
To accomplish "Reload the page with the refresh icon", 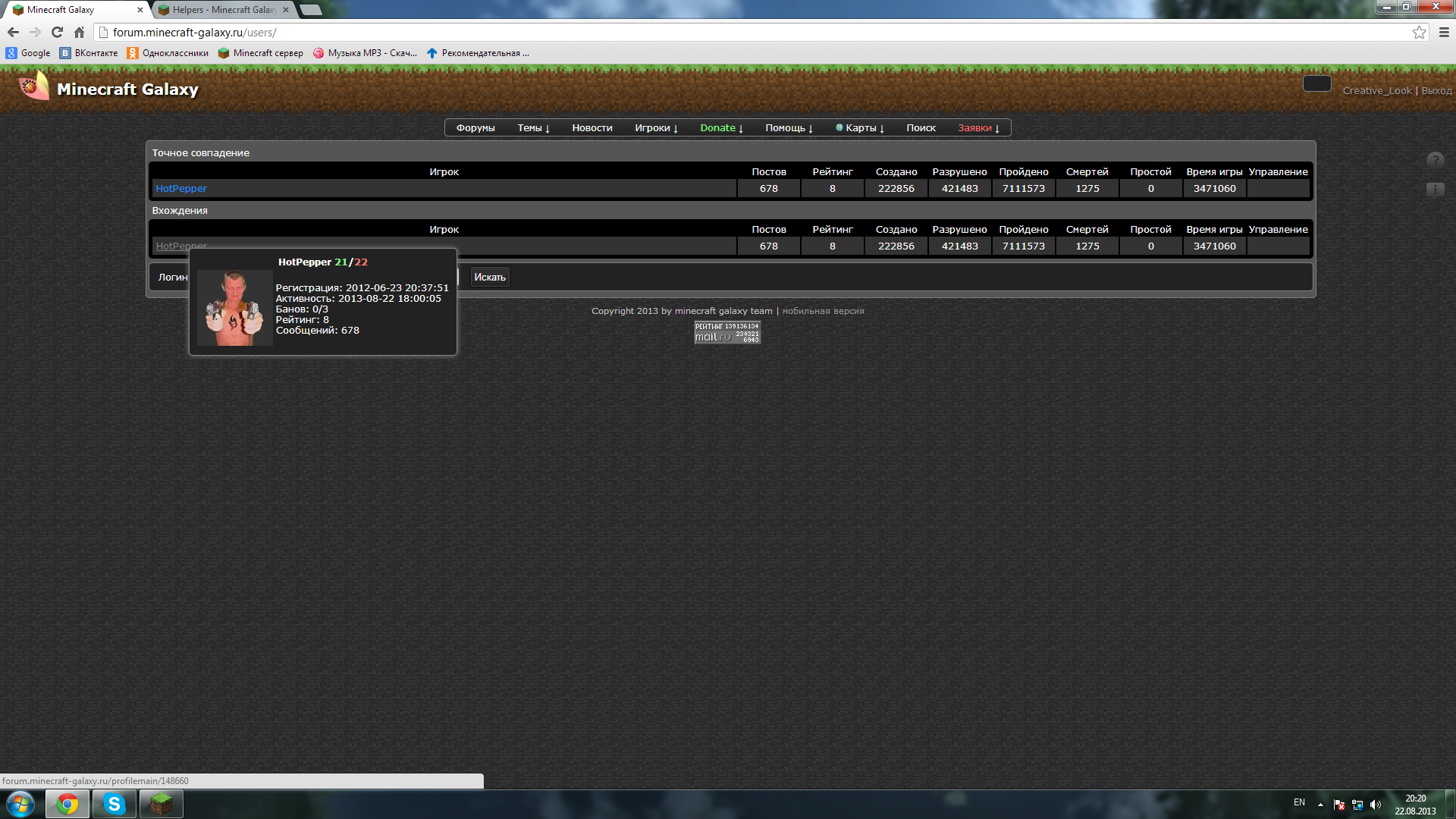I will pos(57,32).
